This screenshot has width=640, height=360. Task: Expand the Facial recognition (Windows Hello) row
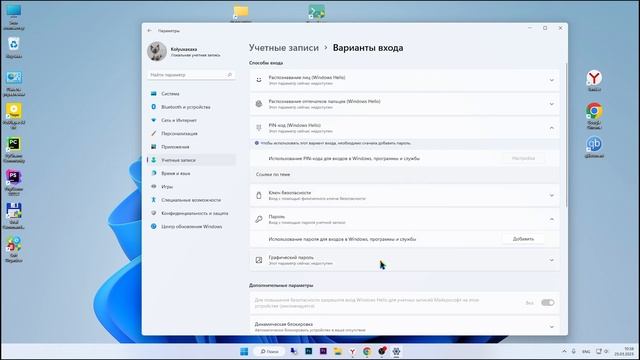[x=404, y=80]
